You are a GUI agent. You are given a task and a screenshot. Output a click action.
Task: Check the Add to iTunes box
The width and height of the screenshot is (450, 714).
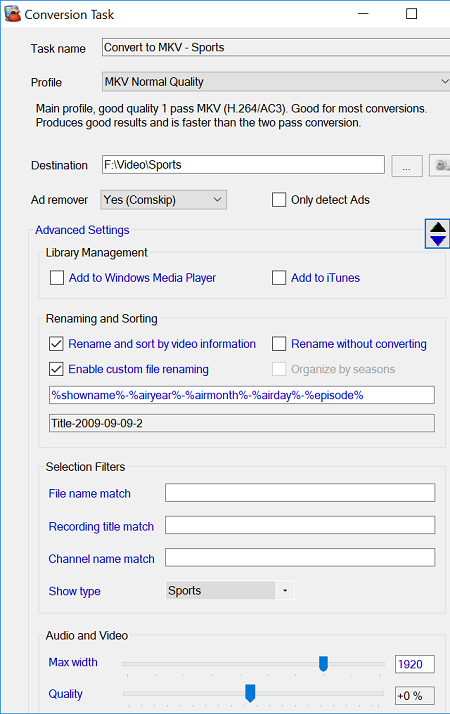[x=279, y=278]
